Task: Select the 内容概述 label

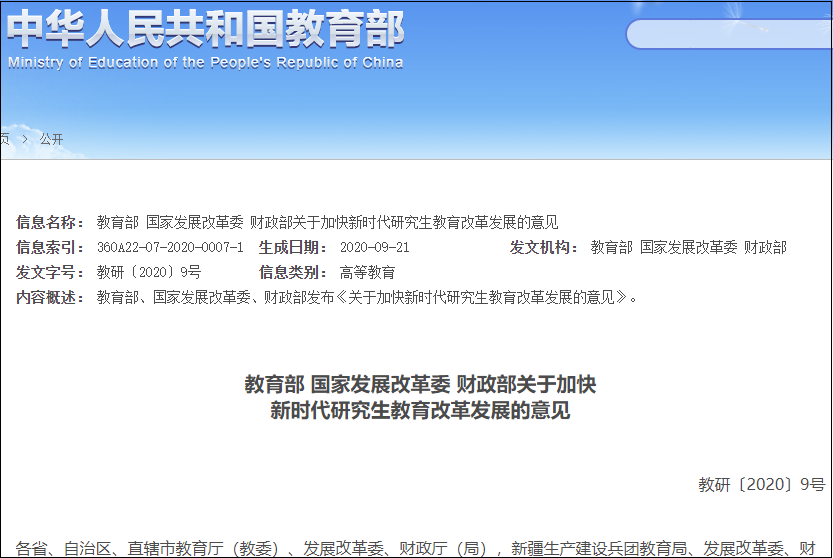Action: (50, 297)
